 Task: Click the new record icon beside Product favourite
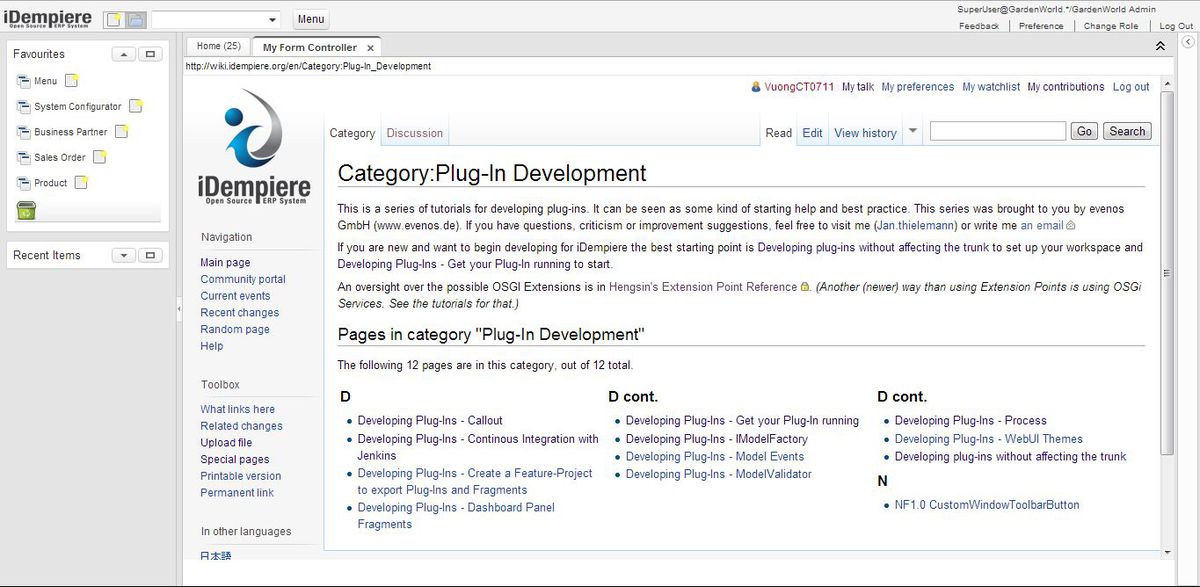click(x=81, y=182)
